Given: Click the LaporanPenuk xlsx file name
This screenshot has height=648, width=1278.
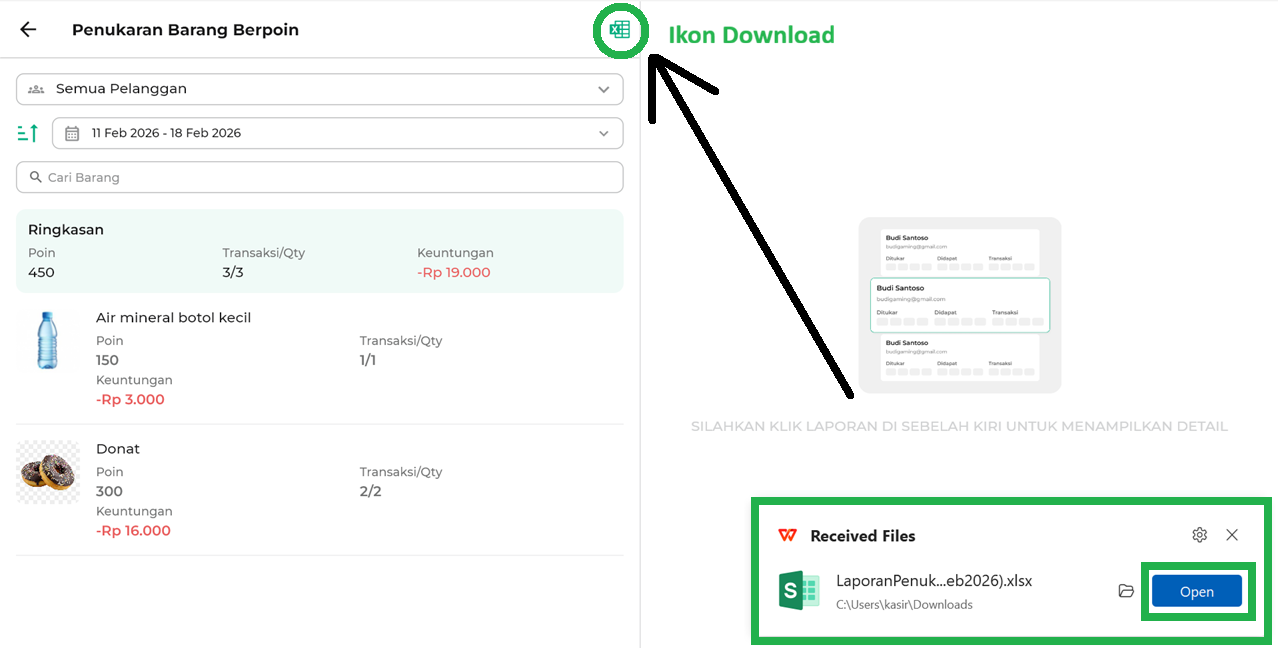Looking at the screenshot, I should tap(933, 581).
